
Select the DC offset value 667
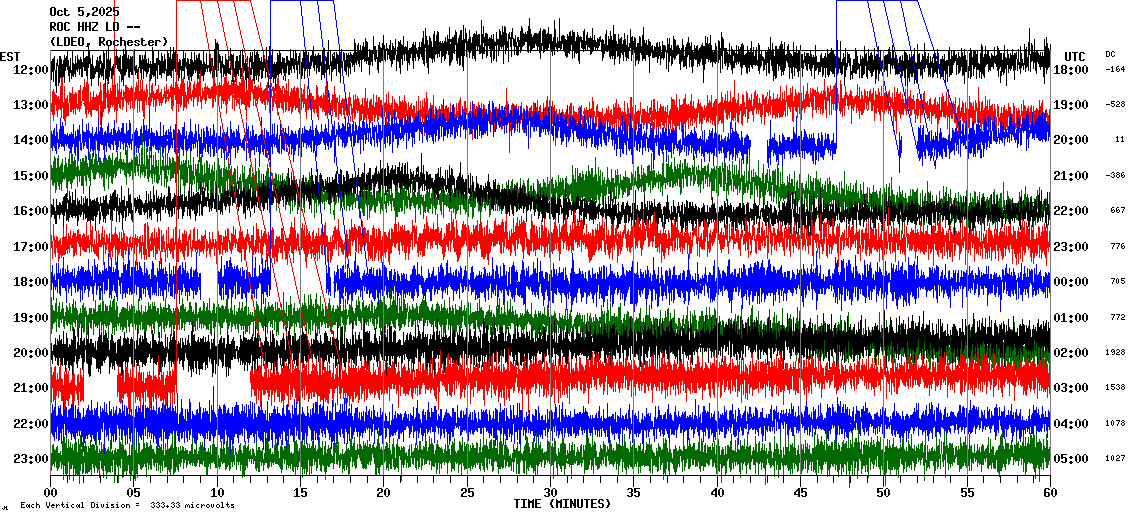pos(1117,211)
